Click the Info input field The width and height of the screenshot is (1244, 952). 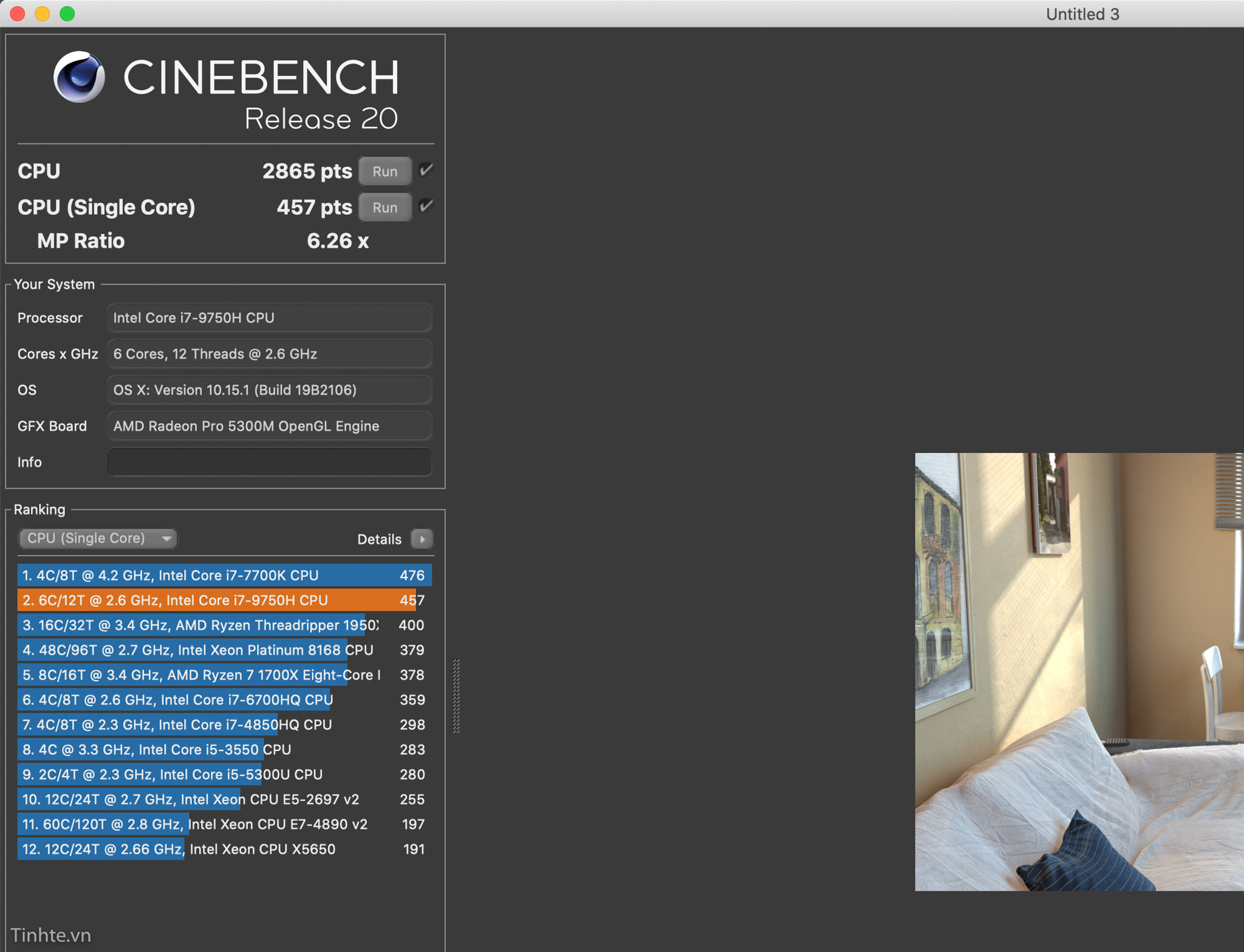point(269,462)
